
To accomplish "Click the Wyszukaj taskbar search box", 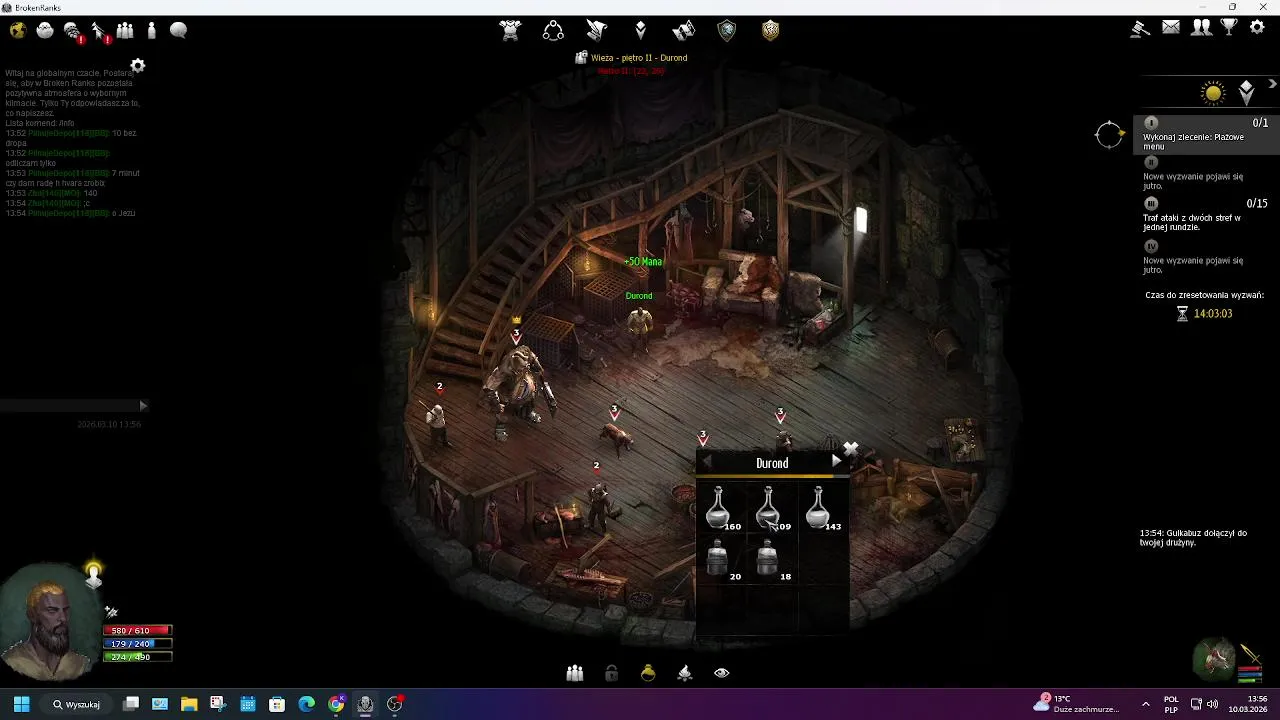I will (x=77, y=704).
